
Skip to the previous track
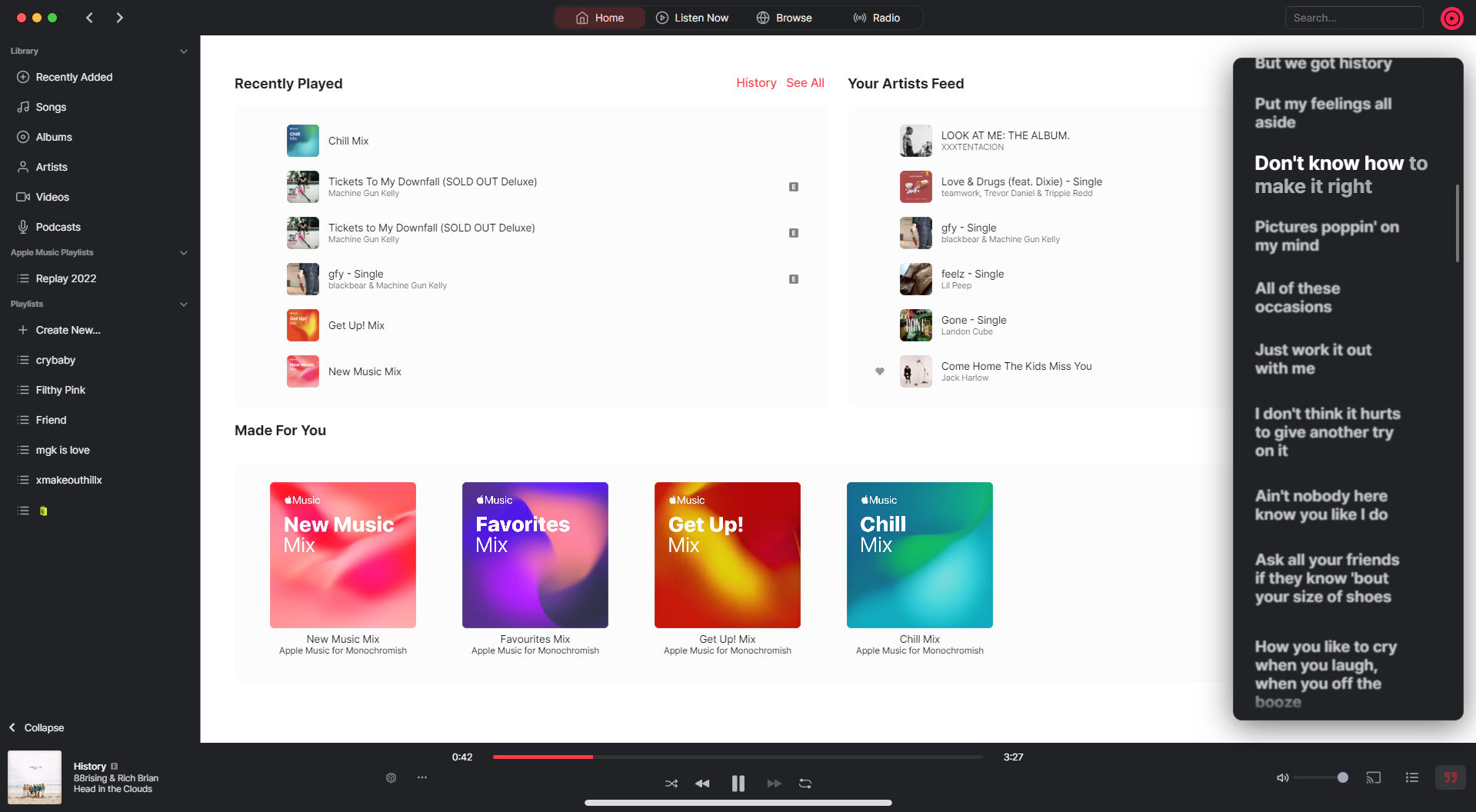(702, 784)
